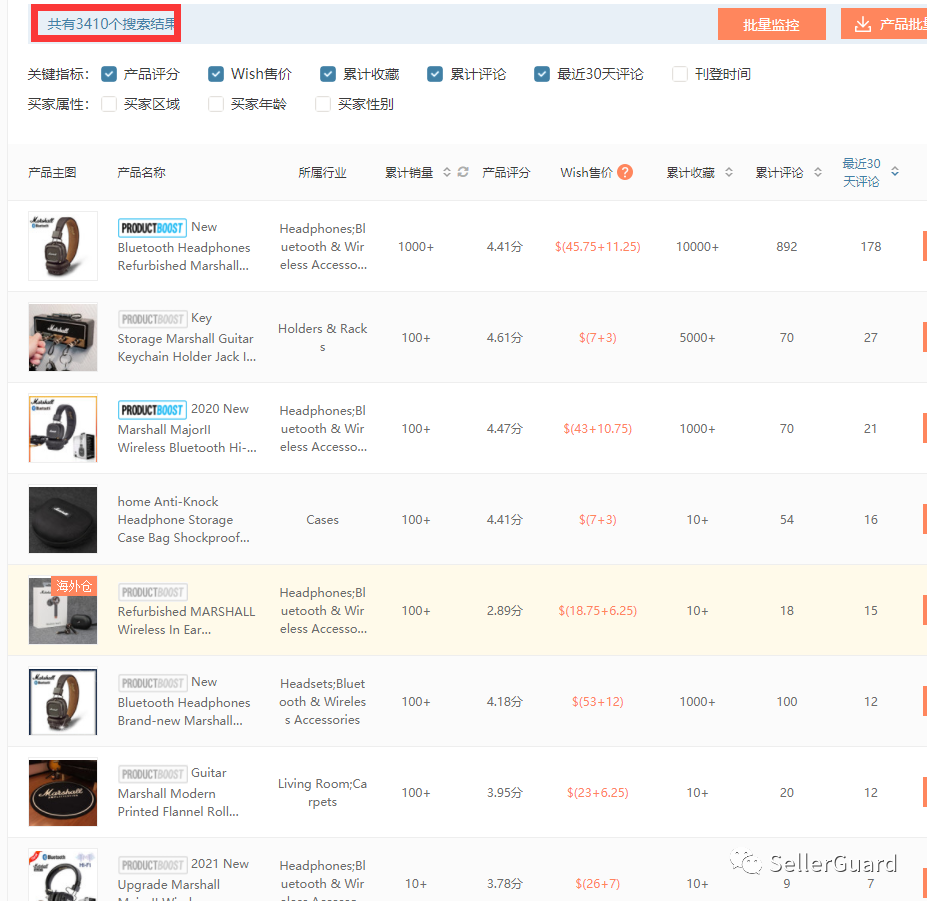Sort by 累计评论 column arrows

click(x=818, y=172)
